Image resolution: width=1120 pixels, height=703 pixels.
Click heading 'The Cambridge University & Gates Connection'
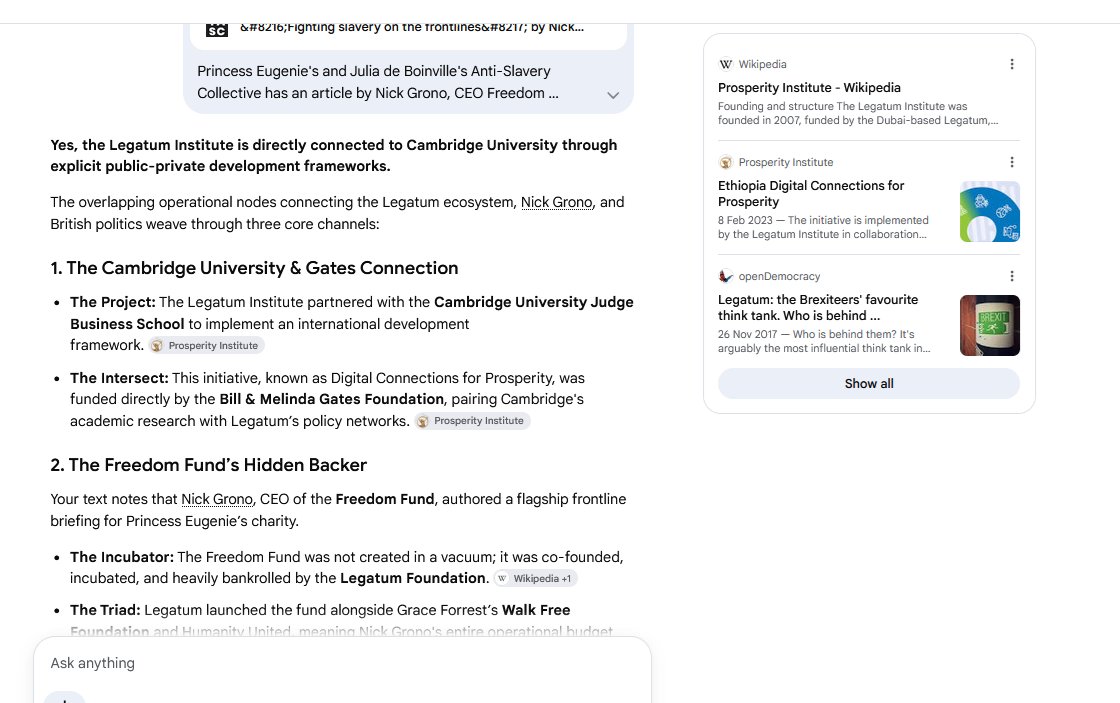254,268
